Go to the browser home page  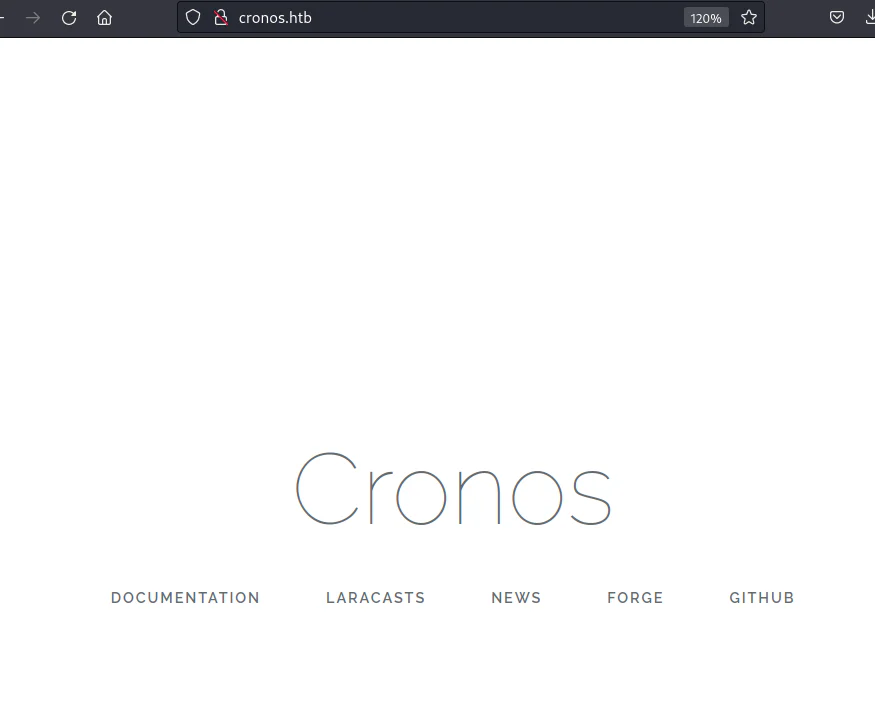coord(104,18)
